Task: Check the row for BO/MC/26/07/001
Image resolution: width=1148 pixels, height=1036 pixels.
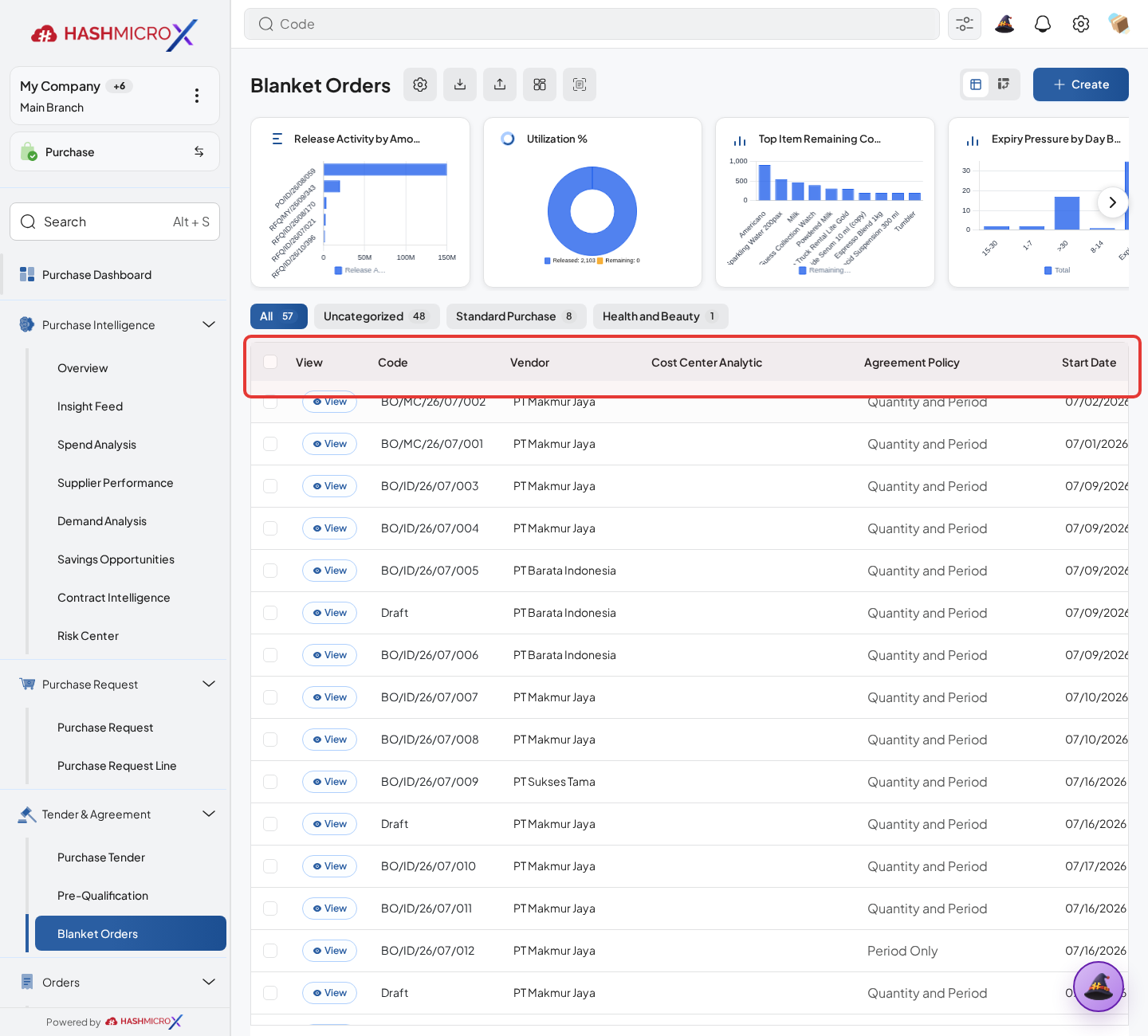Action: tap(270, 444)
